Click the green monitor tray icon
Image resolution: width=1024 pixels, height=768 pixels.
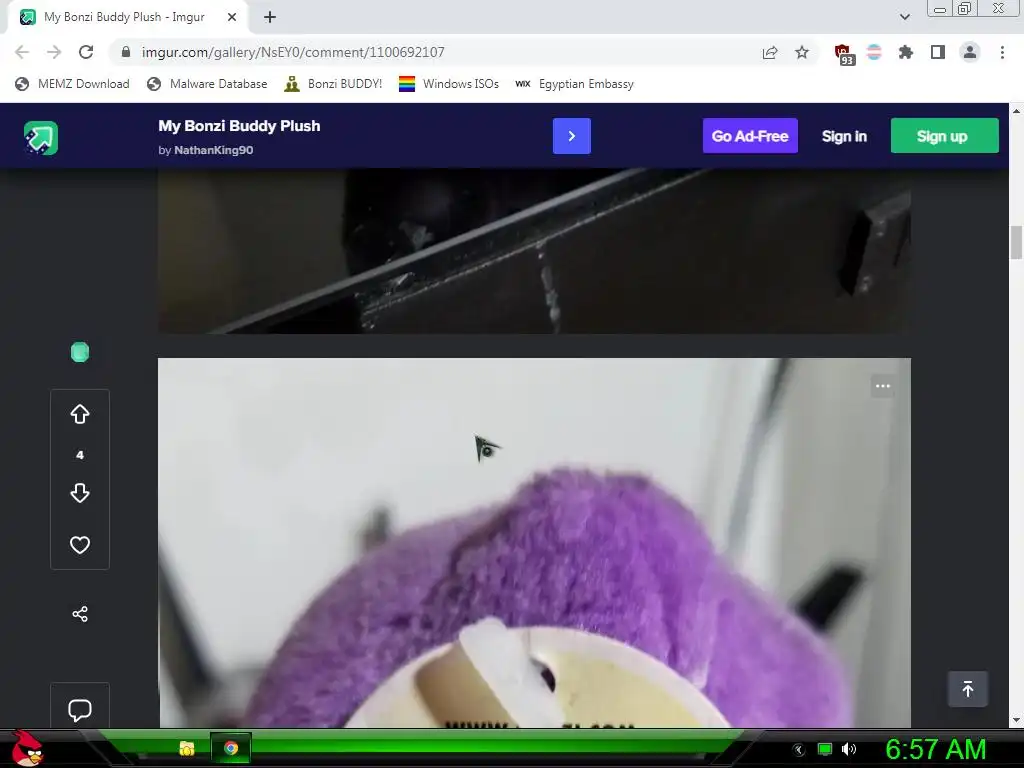pos(825,750)
